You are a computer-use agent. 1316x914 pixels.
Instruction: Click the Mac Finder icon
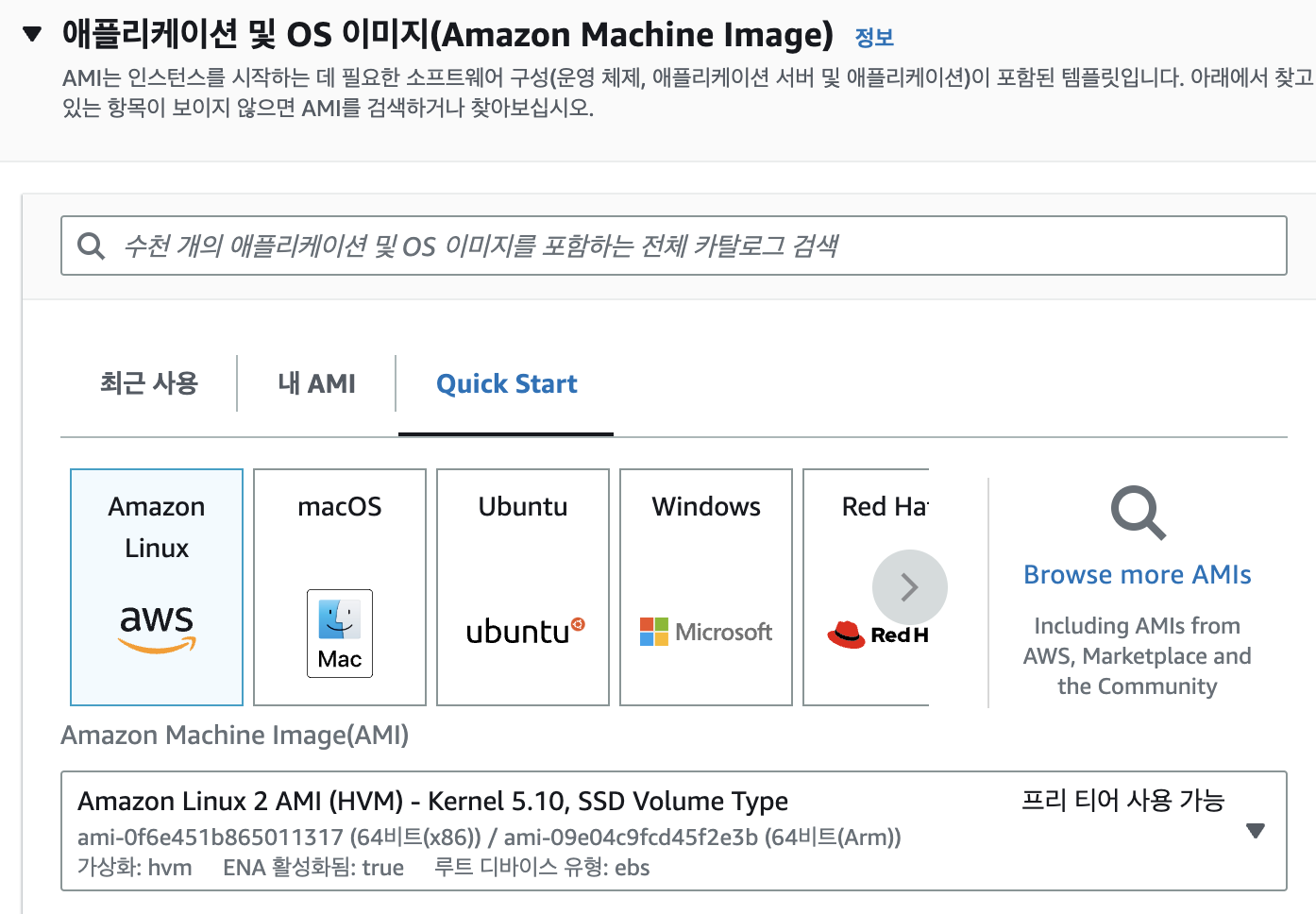pyautogui.click(x=340, y=634)
